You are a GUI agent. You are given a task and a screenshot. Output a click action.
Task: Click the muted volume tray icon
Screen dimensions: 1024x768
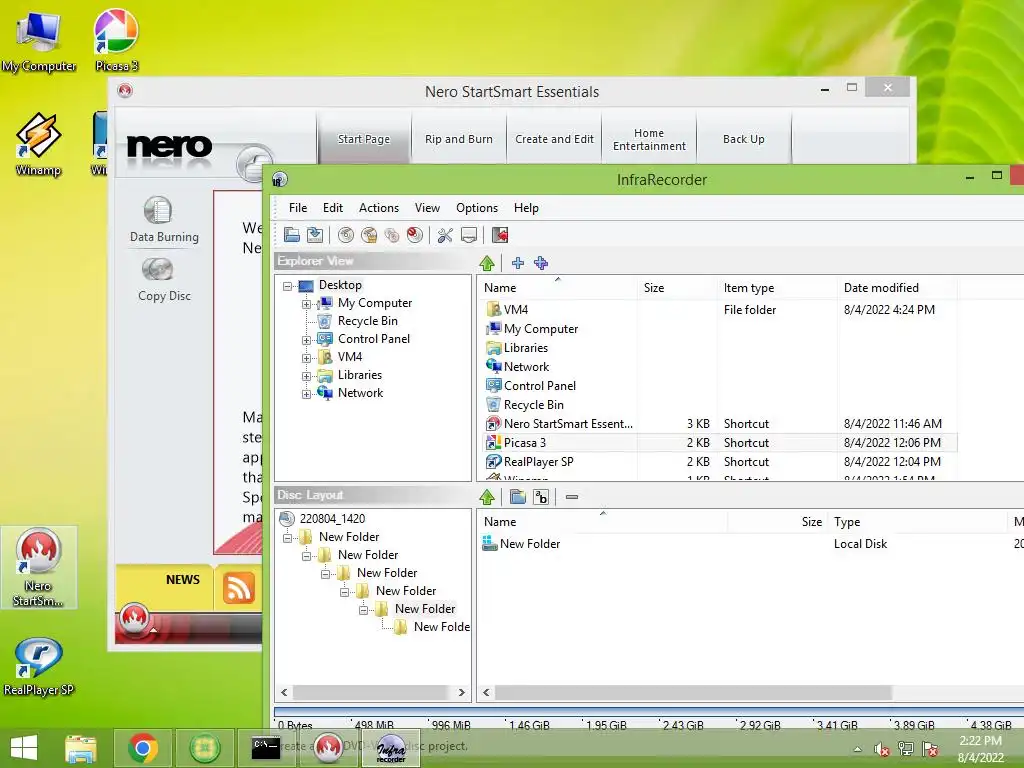point(882,749)
